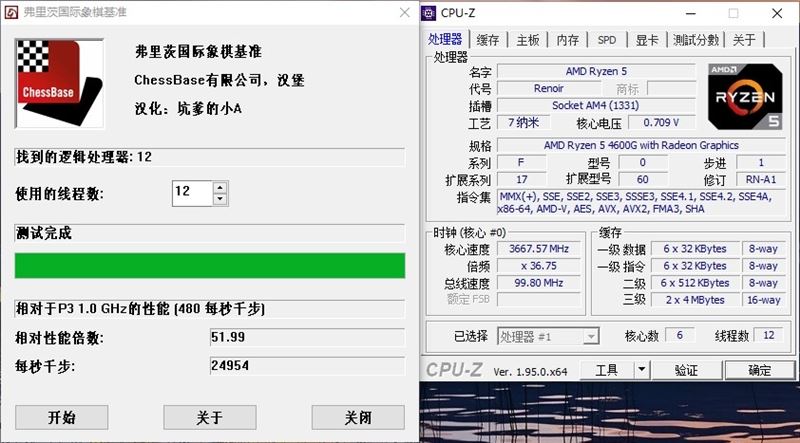800x443 pixels.
Task: Click the 找到的逻辑处理器: 12 field
Action: tap(210, 157)
